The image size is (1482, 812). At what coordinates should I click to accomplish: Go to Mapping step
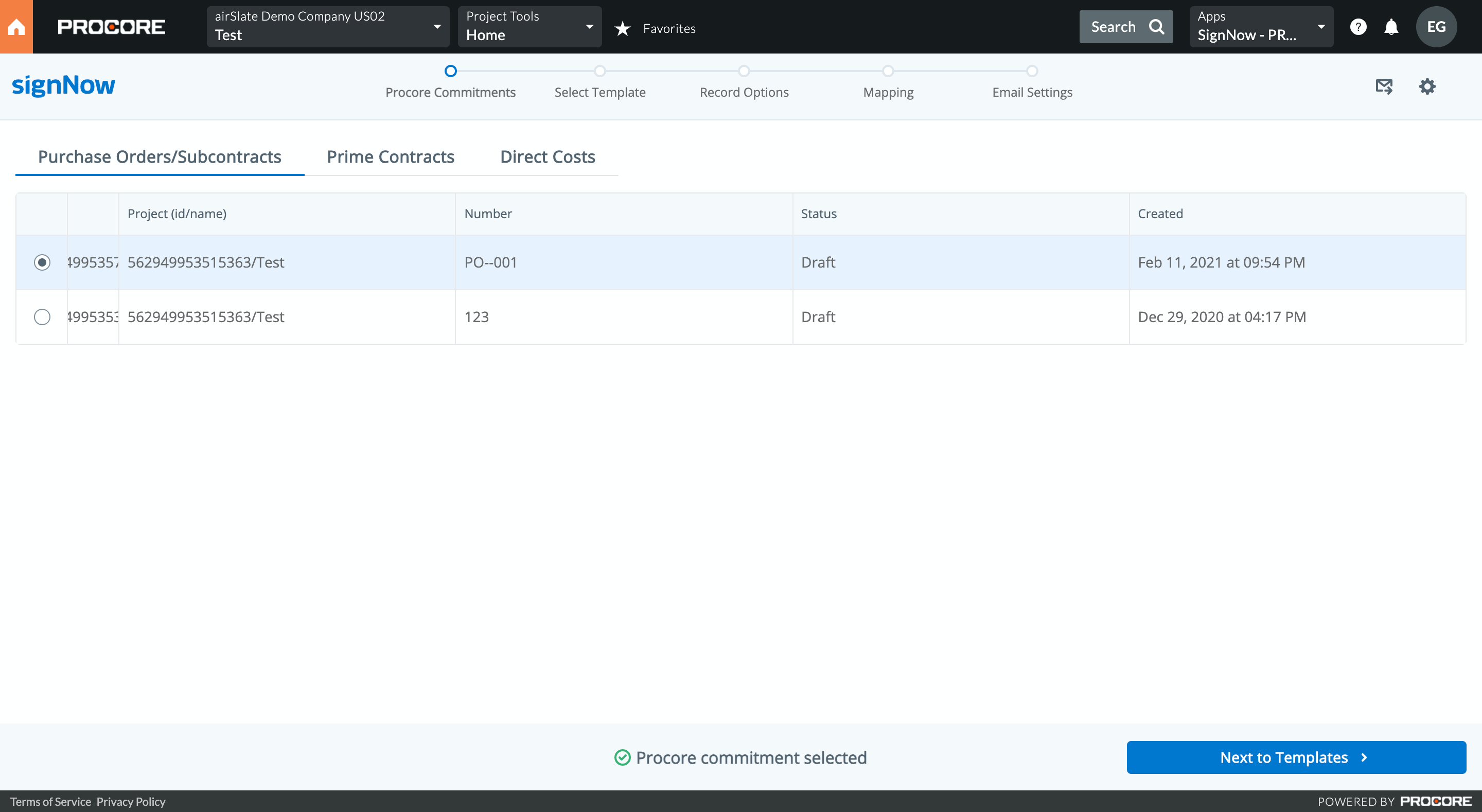click(888, 82)
